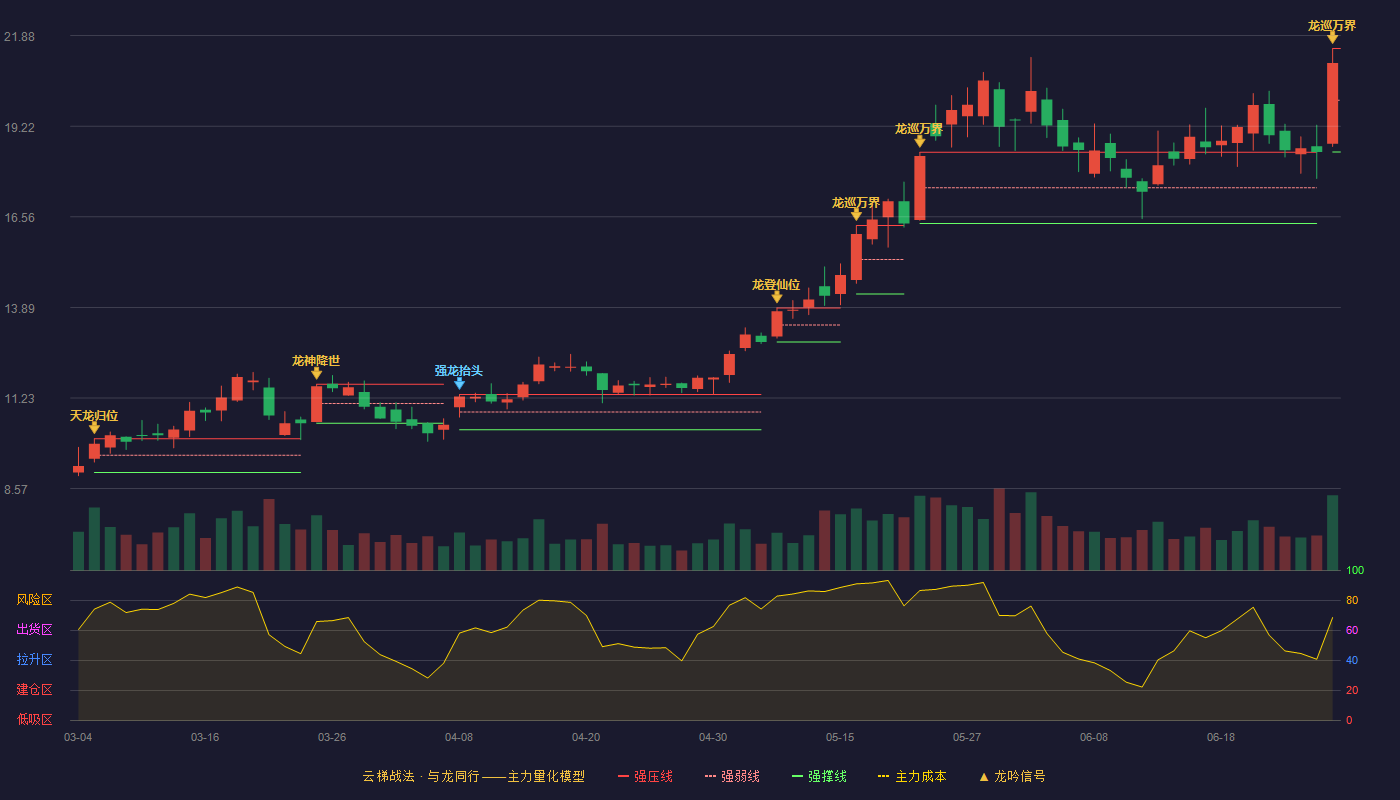
Task: Toggle the 主力成本 legend series
Action: (x=912, y=776)
